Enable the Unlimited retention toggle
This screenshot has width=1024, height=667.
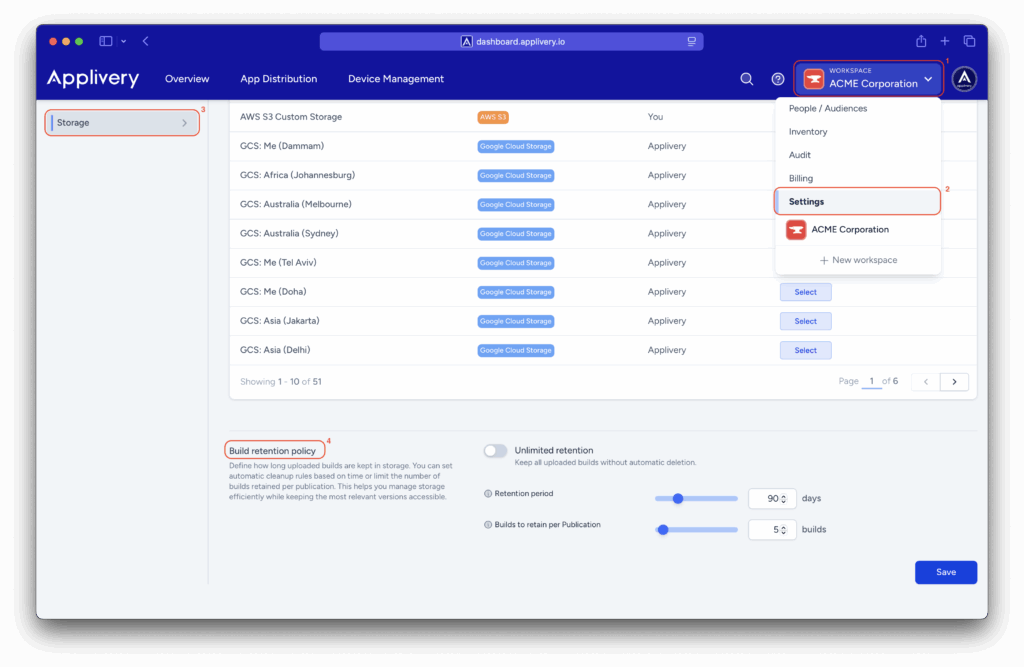pyautogui.click(x=495, y=451)
